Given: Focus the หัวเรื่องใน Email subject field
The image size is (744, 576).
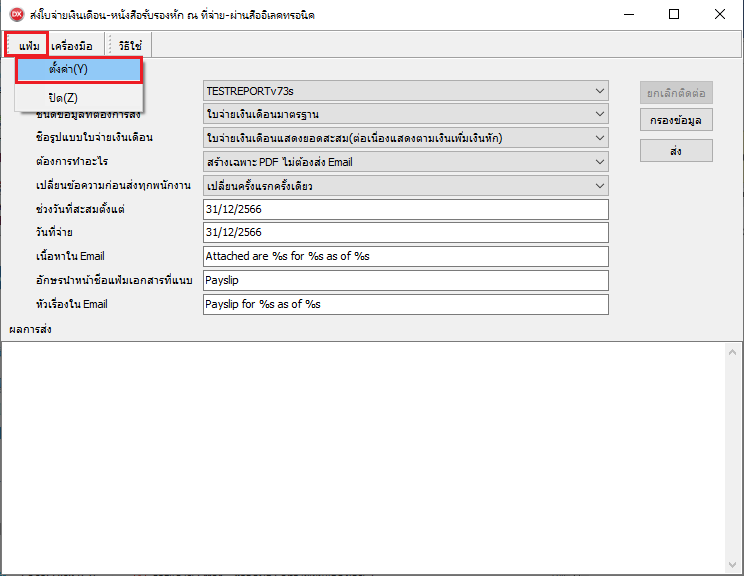Looking at the screenshot, I should click(x=405, y=305).
